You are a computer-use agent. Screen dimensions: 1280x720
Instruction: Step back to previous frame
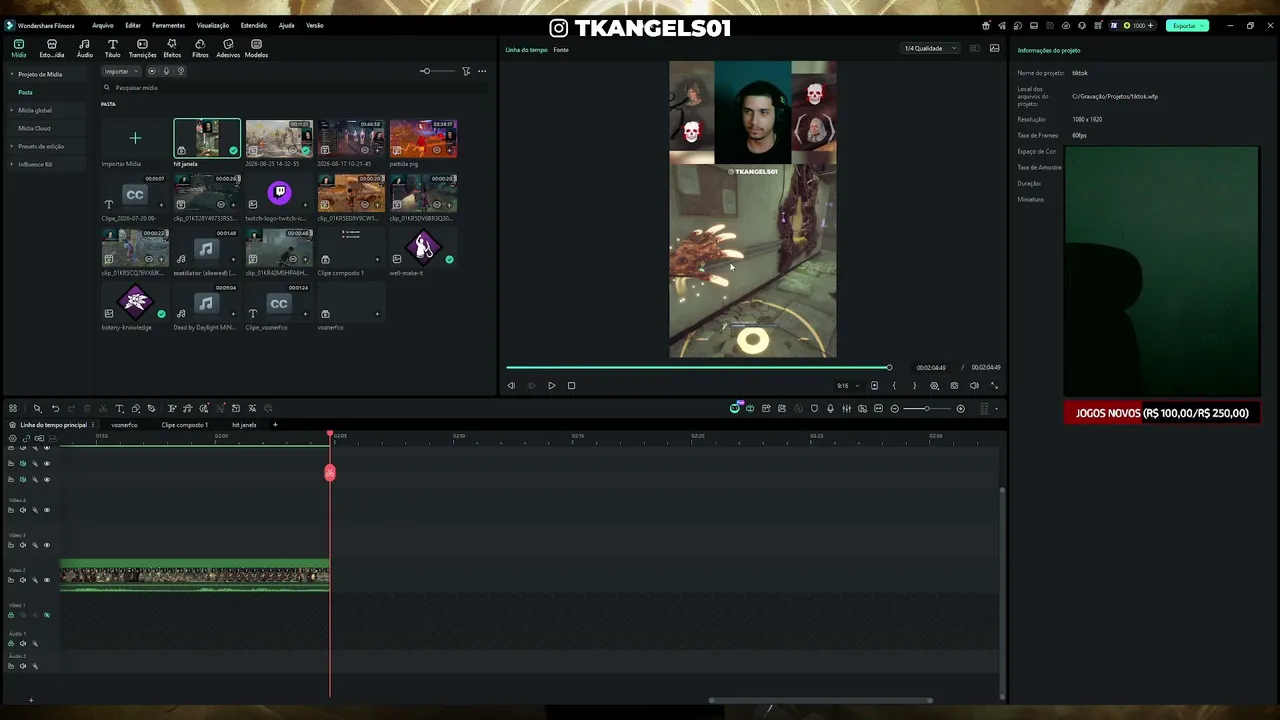(511, 385)
